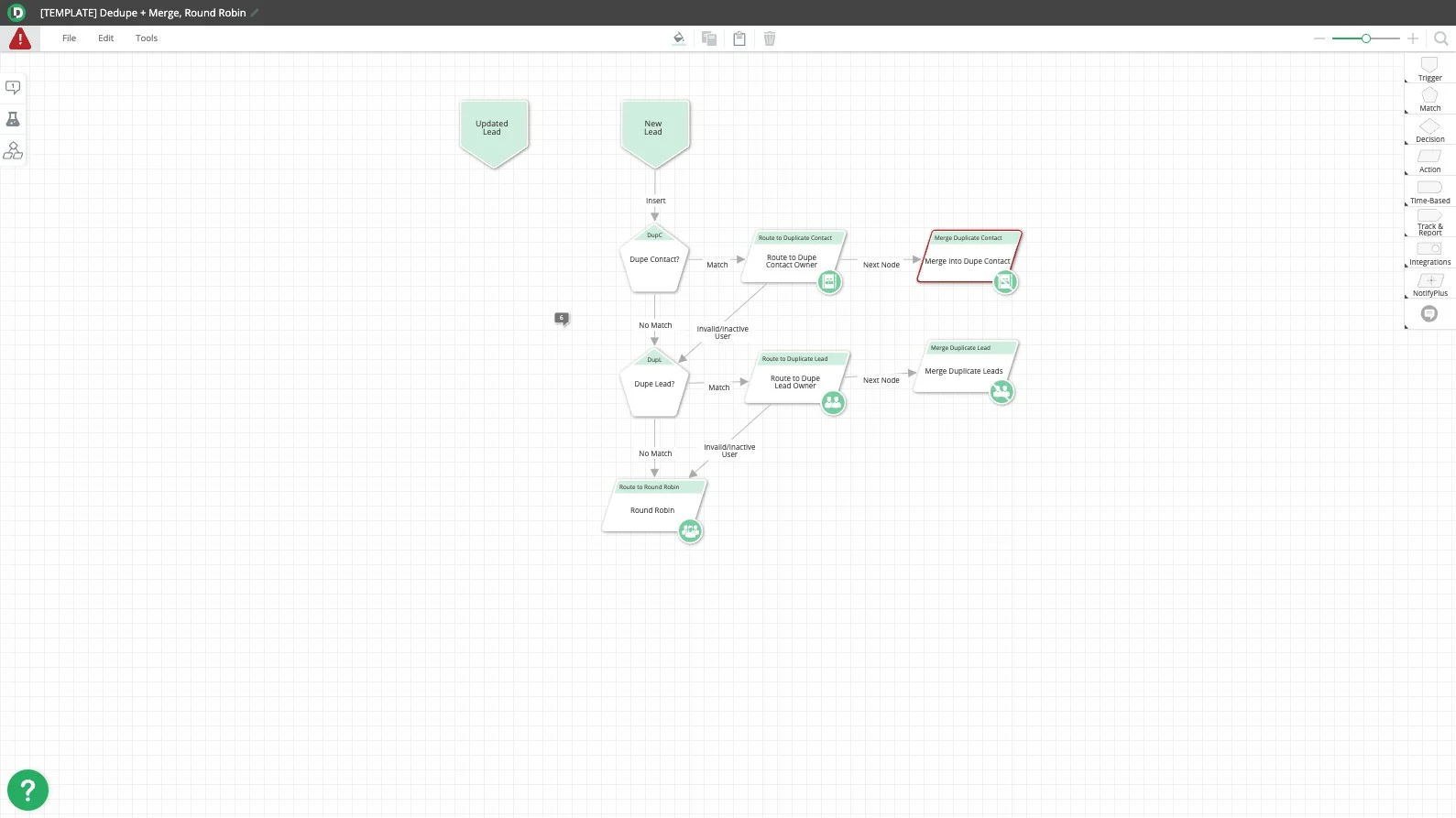Click the paste clipboard icon
This screenshot has width=1456, height=818.
pos(739,38)
